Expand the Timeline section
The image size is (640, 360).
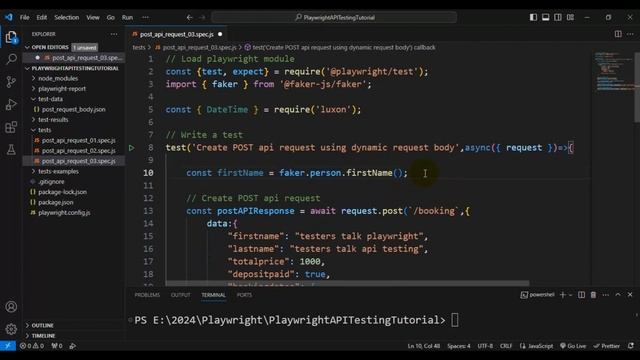pyautogui.click(x=43, y=336)
